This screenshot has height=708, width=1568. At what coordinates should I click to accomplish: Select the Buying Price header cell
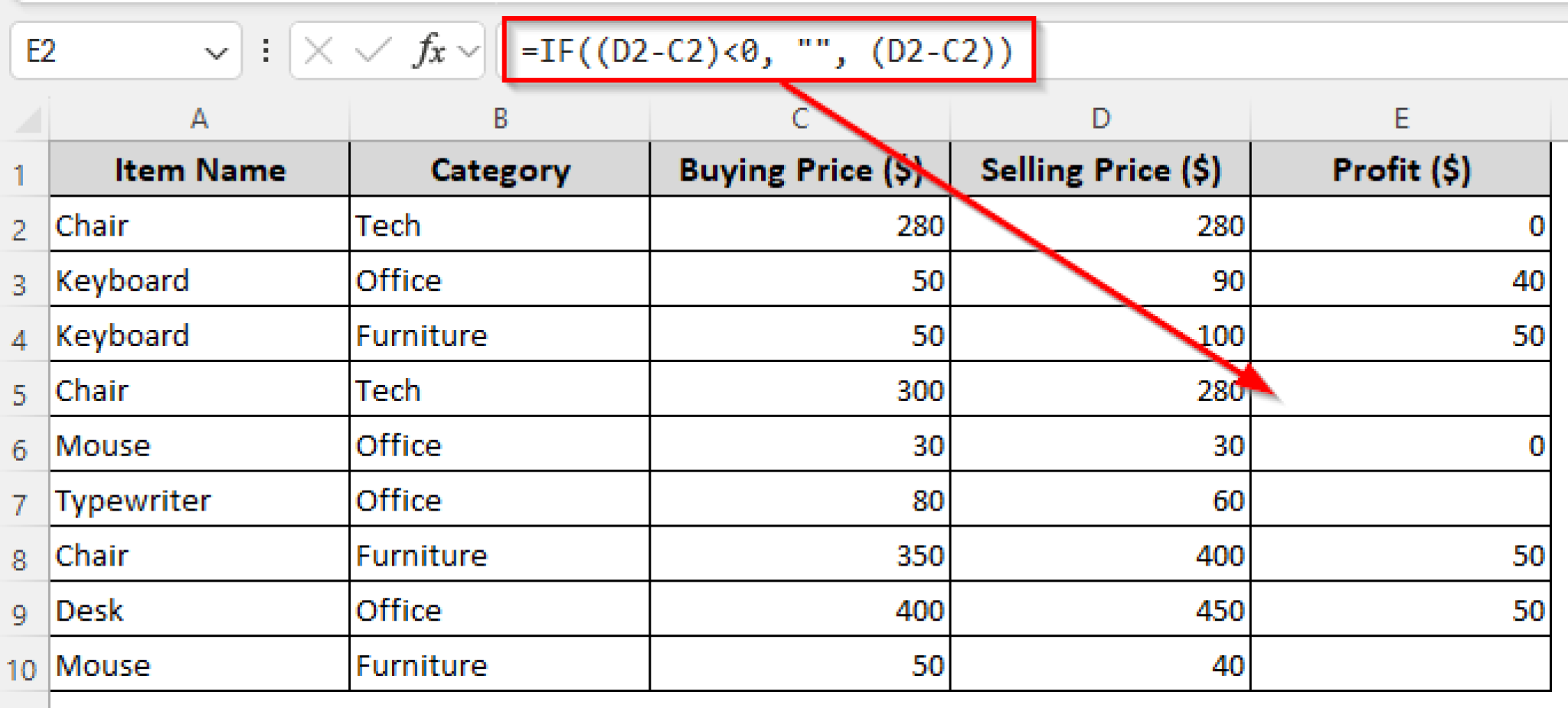(x=800, y=170)
